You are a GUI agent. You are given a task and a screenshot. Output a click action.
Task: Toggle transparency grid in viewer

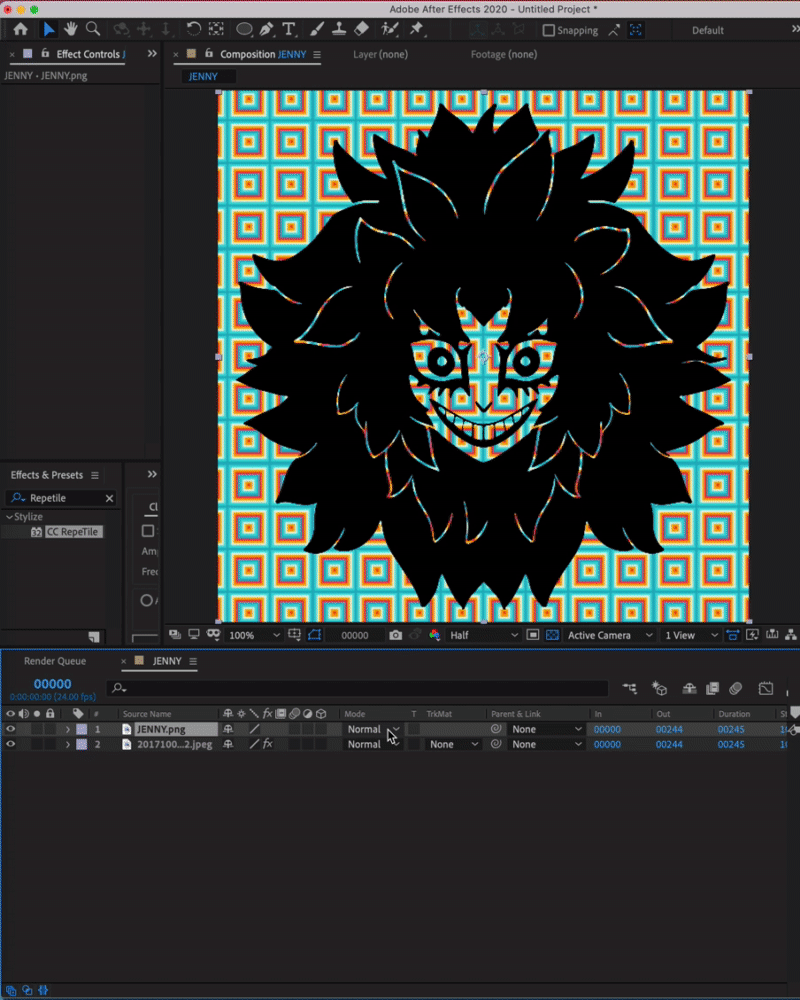click(x=552, y=635)
